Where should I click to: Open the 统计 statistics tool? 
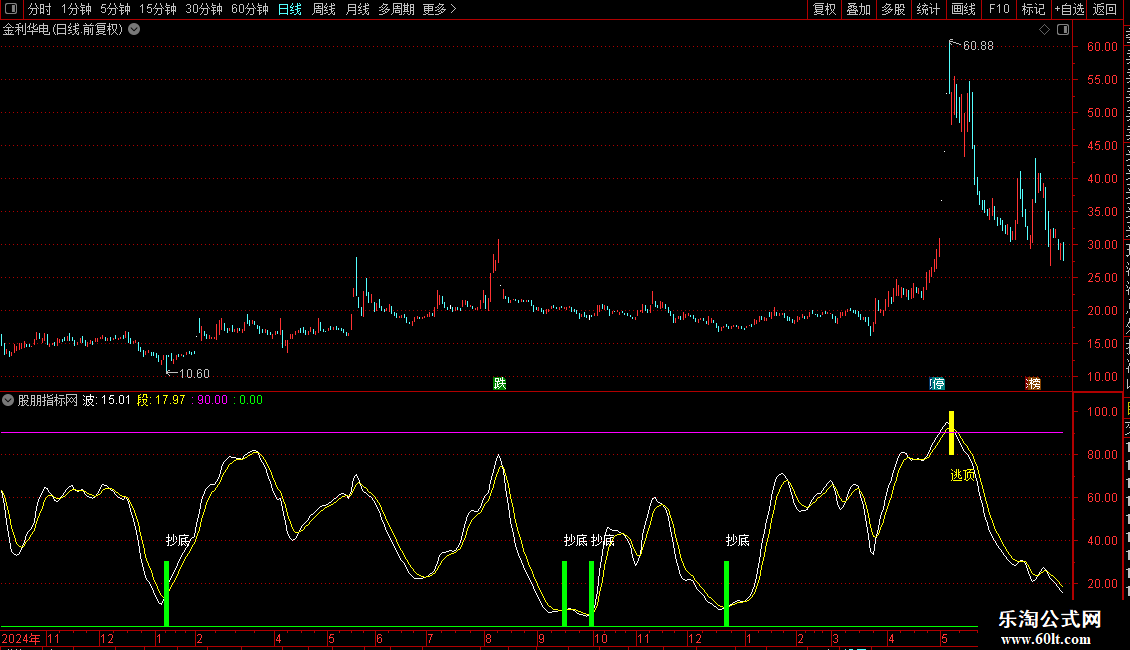pyautogui.click(x=927, y=9)
